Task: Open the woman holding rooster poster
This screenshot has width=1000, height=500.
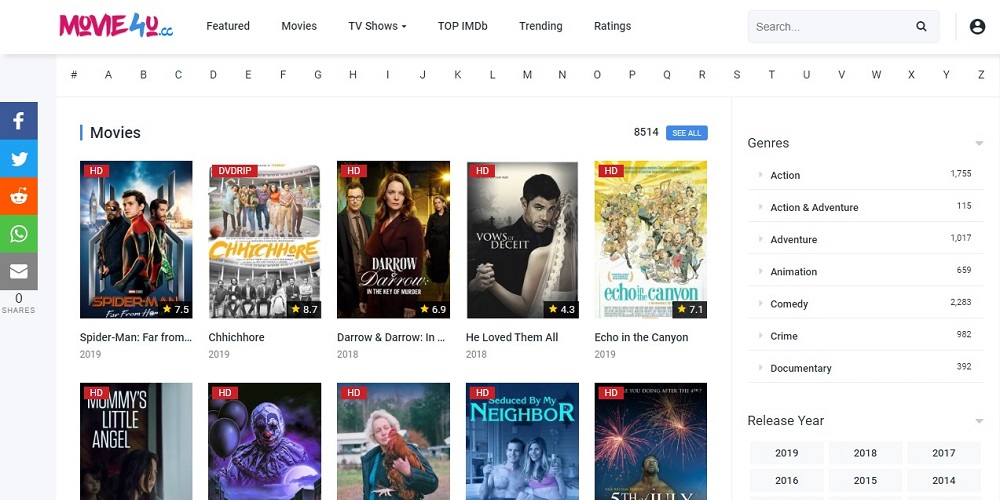Action: click(393, 441)
